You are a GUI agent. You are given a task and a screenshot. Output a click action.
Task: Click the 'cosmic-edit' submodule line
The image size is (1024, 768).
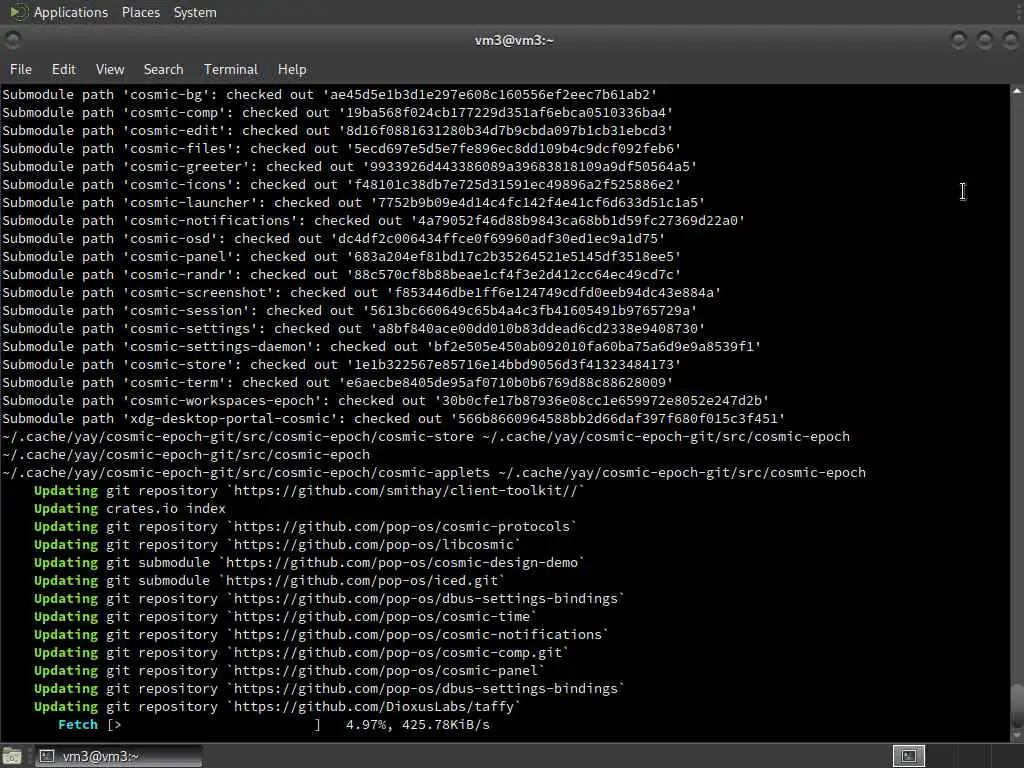tap(338, 131)
